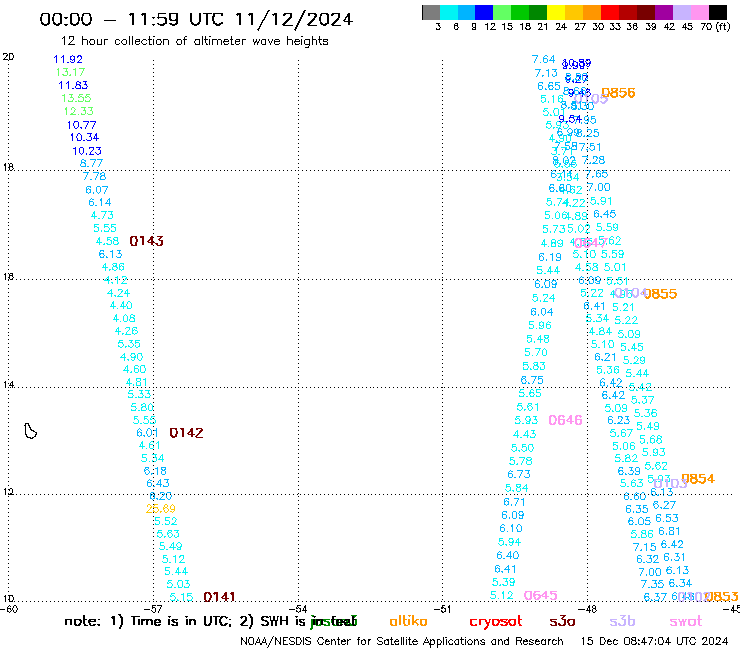Image resolution: width=740 pixels, height=650 pixels.
Task: Click the 7.13 wave height value
Action: [546, 73]
